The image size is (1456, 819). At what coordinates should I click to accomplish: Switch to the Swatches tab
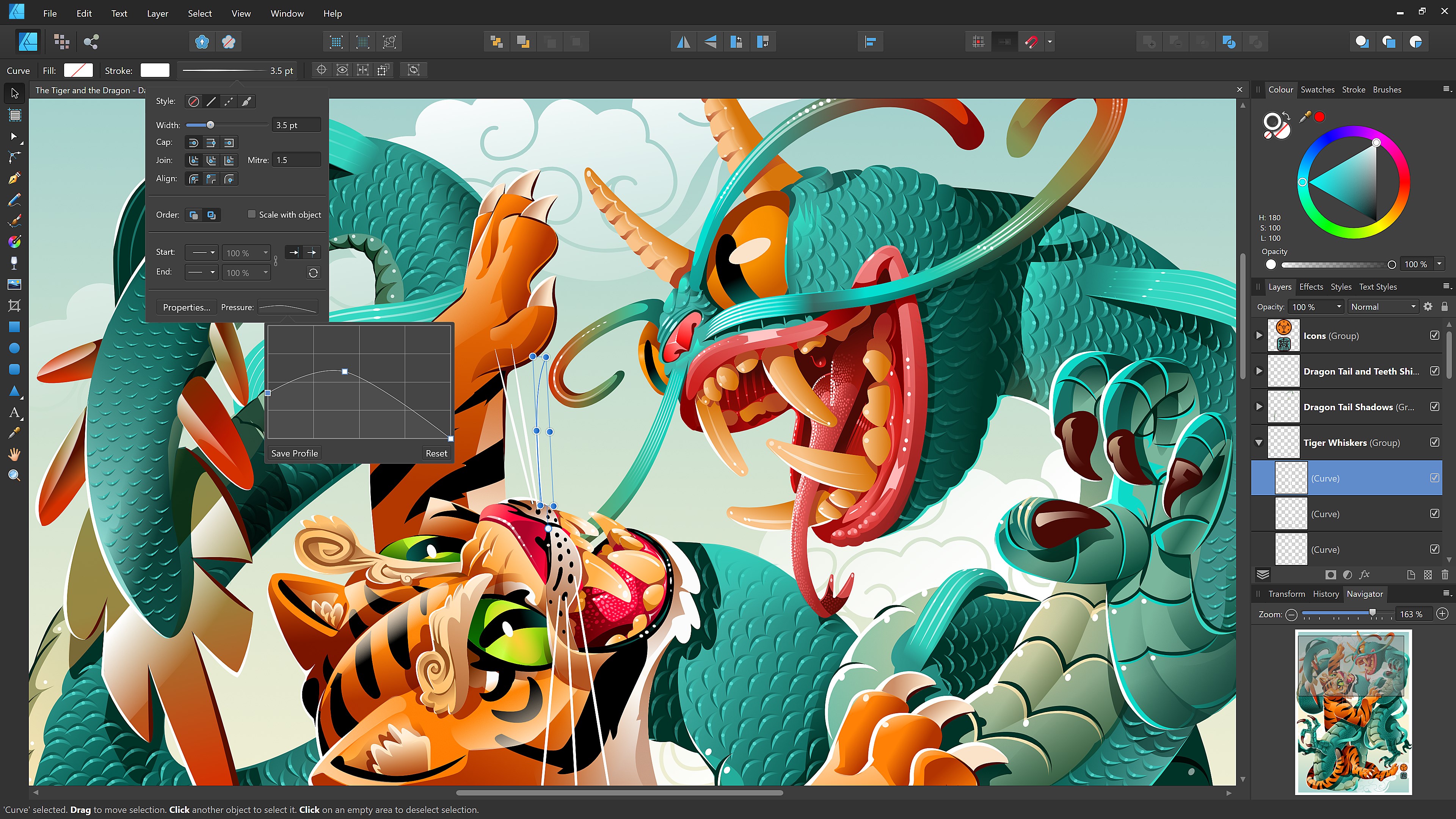tap(1318, 89)
